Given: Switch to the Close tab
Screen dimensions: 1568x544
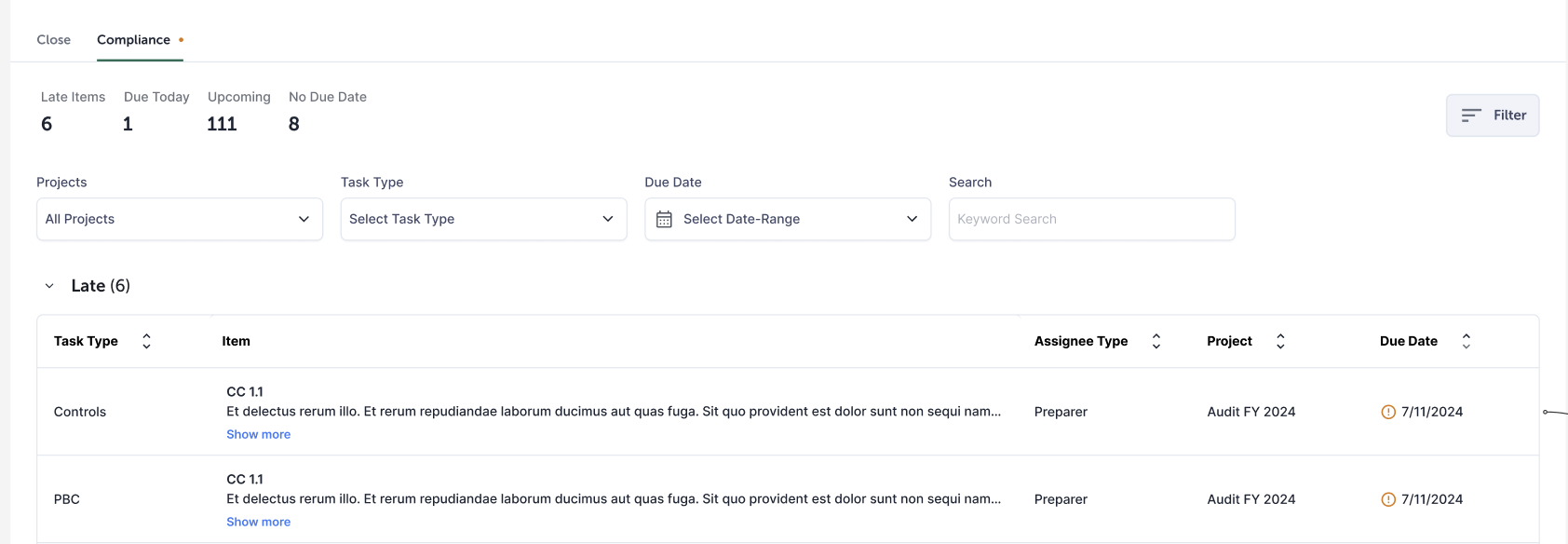Looking at the screenshot, I should click(54, 40).
